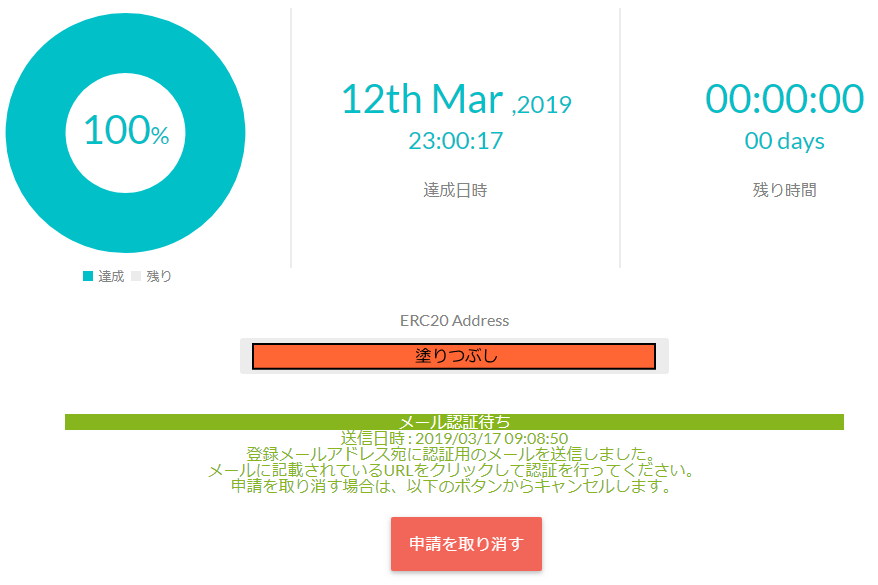Click the 23:00:17 achievement time

point(455,141)
